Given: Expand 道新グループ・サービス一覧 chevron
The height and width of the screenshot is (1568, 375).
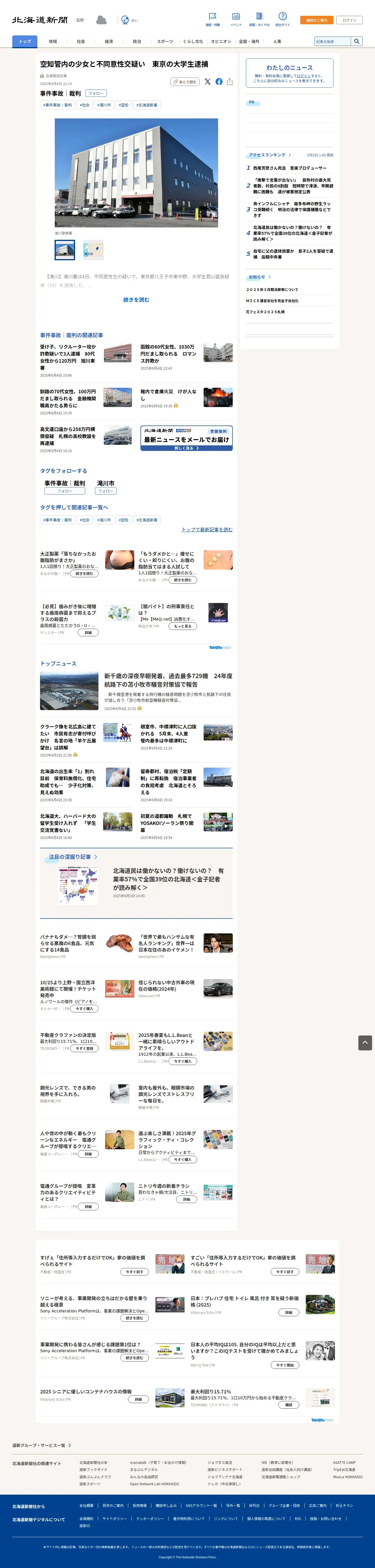Looking at the screenshot, I should pos(42,1445).
